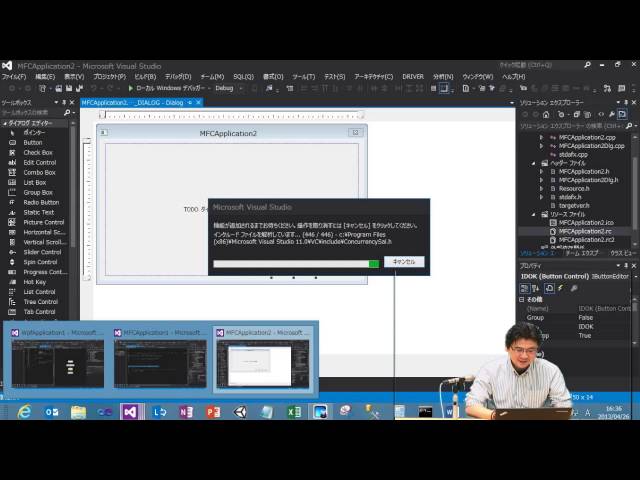
Task: Click the progress bar in the dialog
Action: [296, 264]
